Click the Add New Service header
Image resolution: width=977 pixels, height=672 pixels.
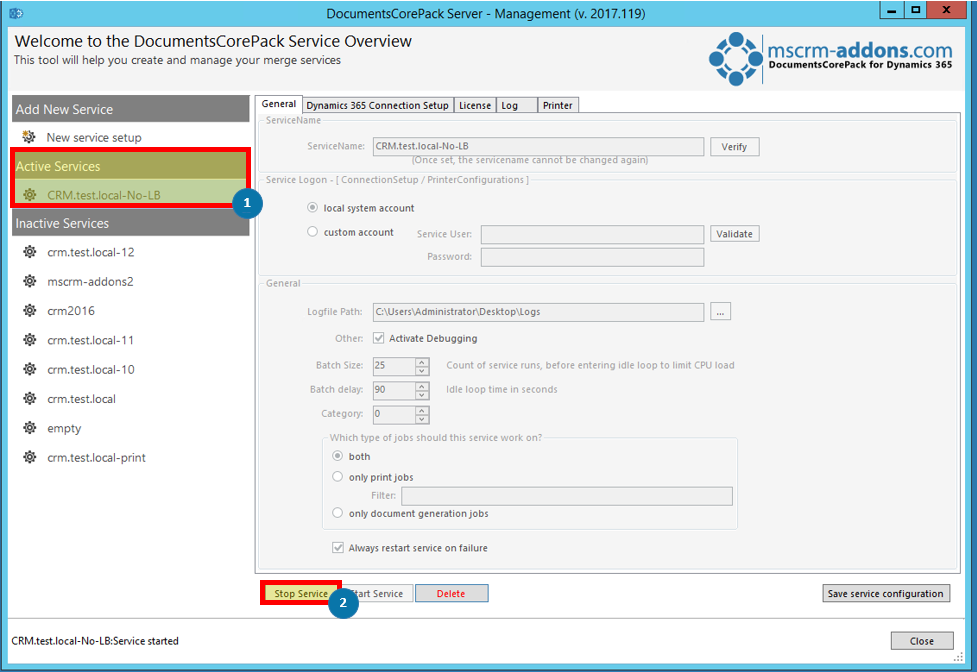point(131,109)
